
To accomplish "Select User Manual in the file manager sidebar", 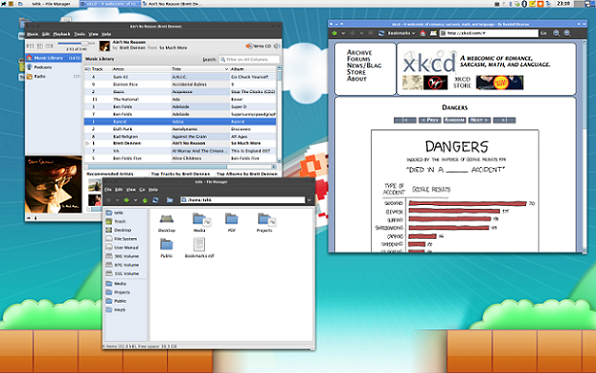I will tap(125, 248).
